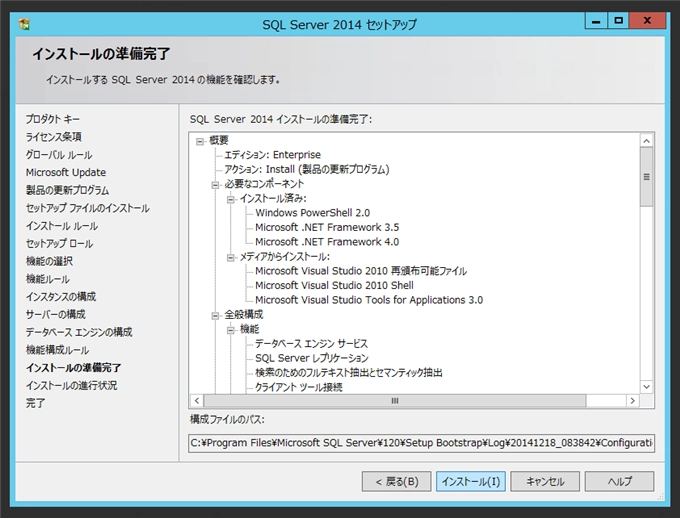The width and height of the screenshot is (680, 518).
Task: Click Visual Studio 2010 再頒布可能ファイル item
Action: [x=361, y=271]
